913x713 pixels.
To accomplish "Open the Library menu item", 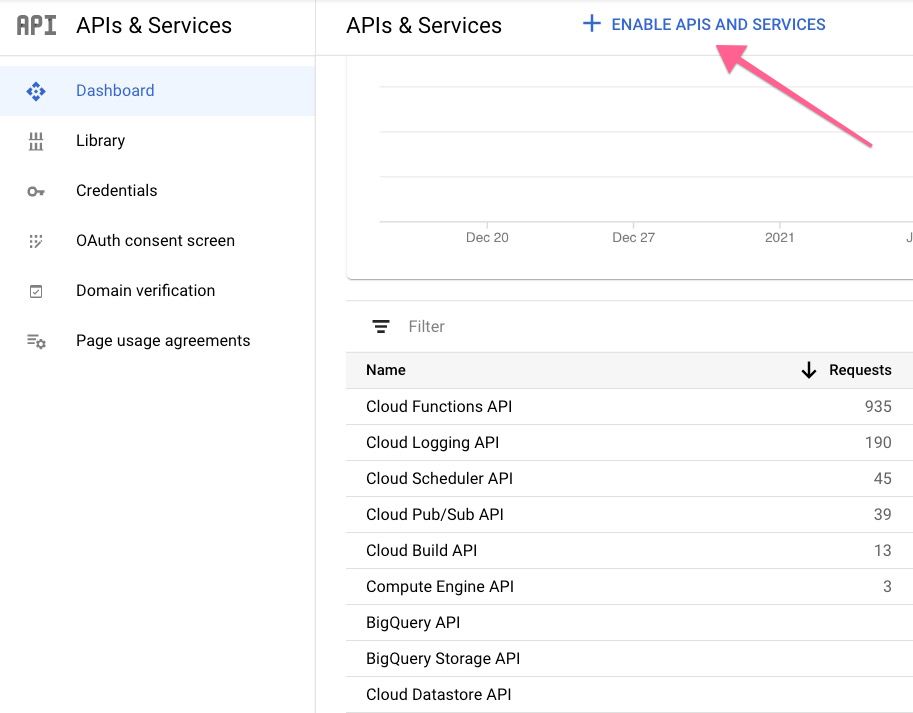I will tap(100, 141).
